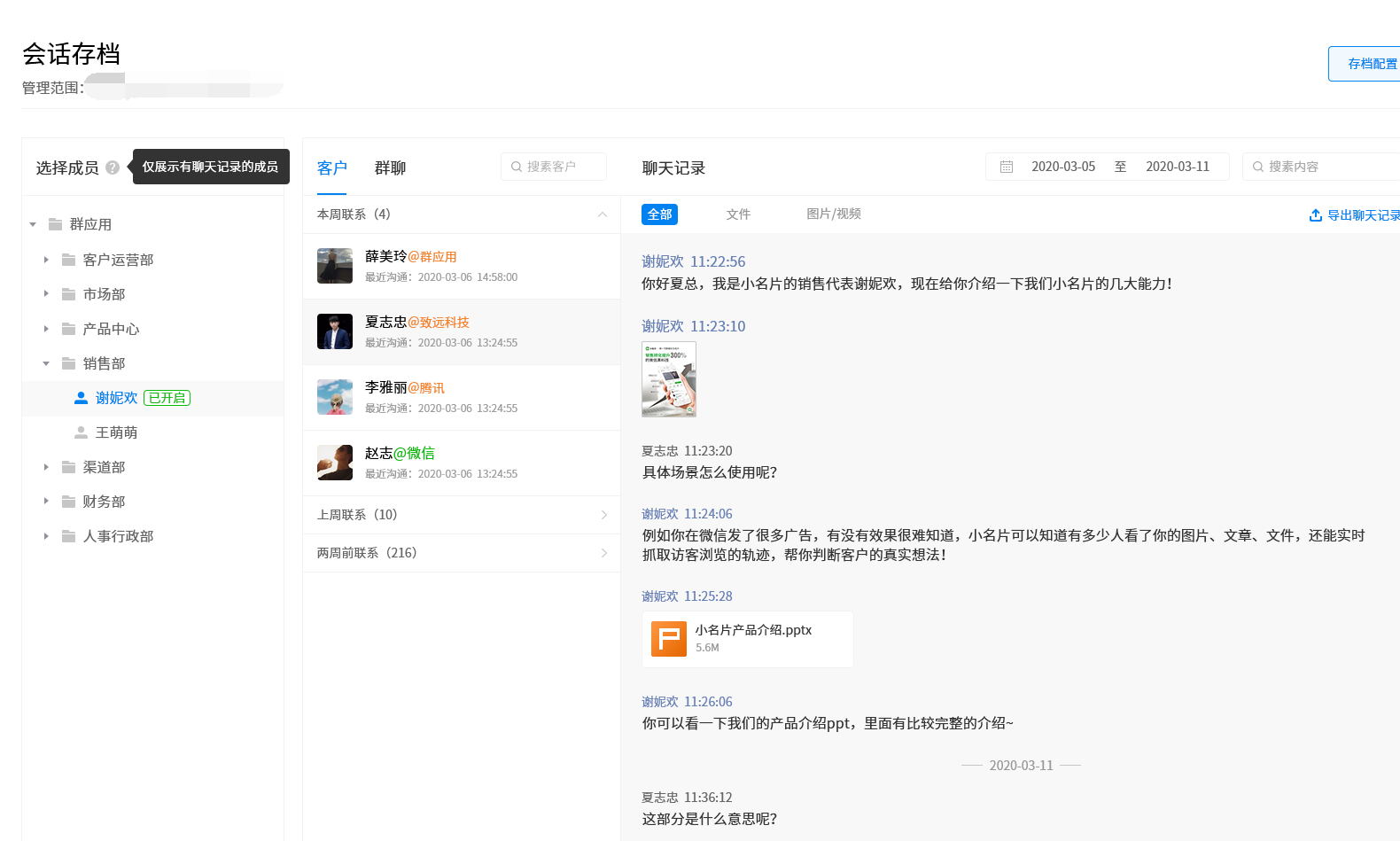
Task: Click the calendar icon in date range
Action: click(x=1007, y=167)
